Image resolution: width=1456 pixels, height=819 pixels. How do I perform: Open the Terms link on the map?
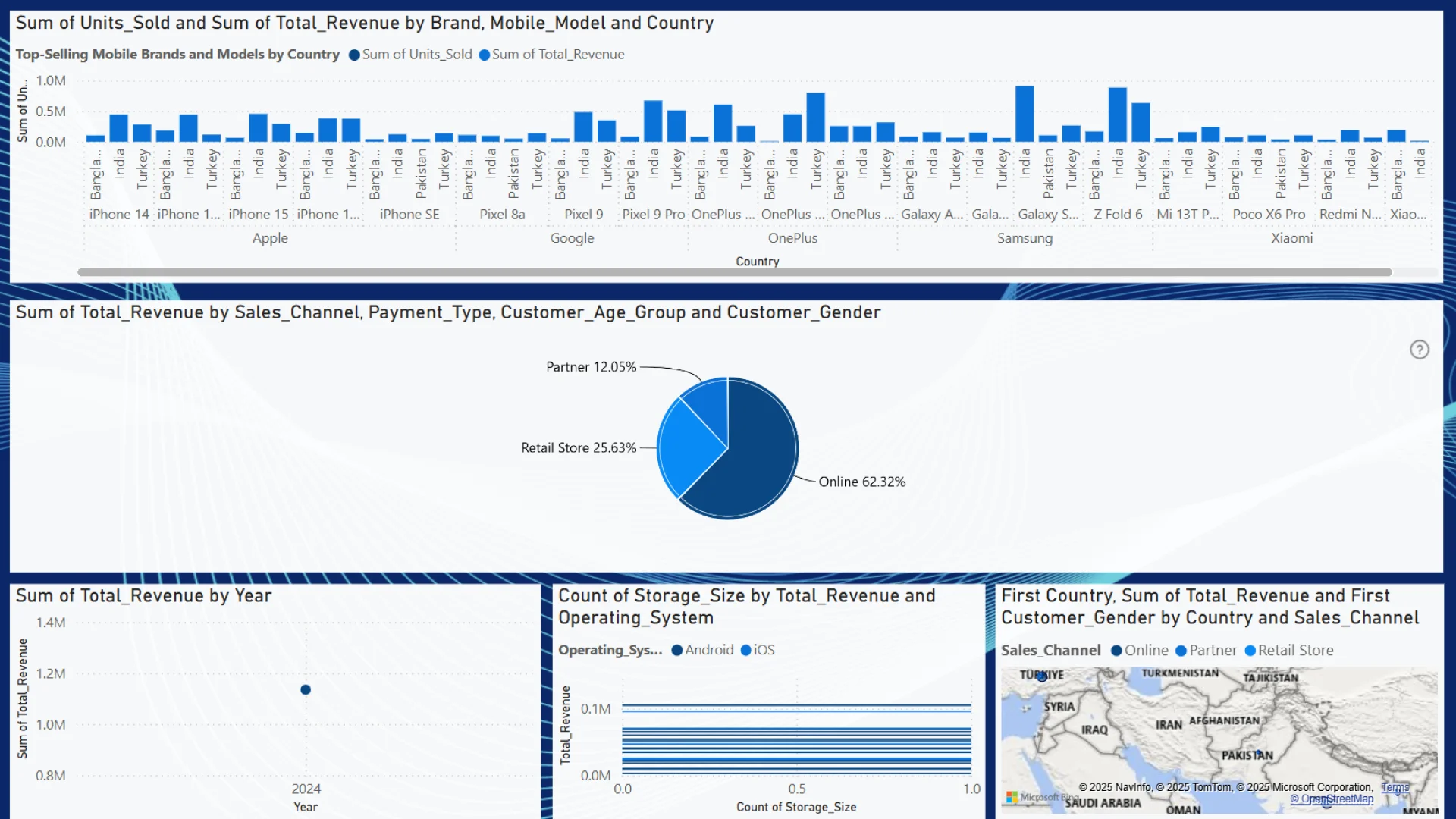click(x=1395, y=787)
